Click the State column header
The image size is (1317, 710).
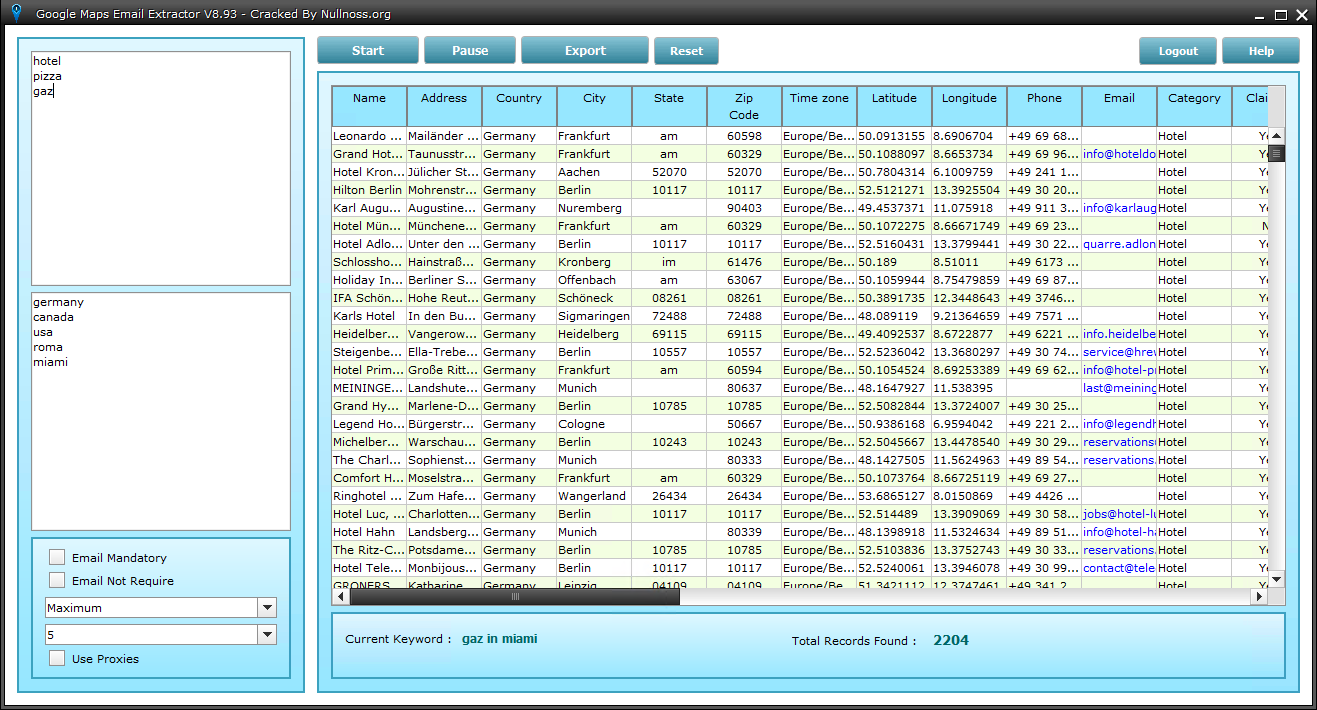click(x=669, y=106)
